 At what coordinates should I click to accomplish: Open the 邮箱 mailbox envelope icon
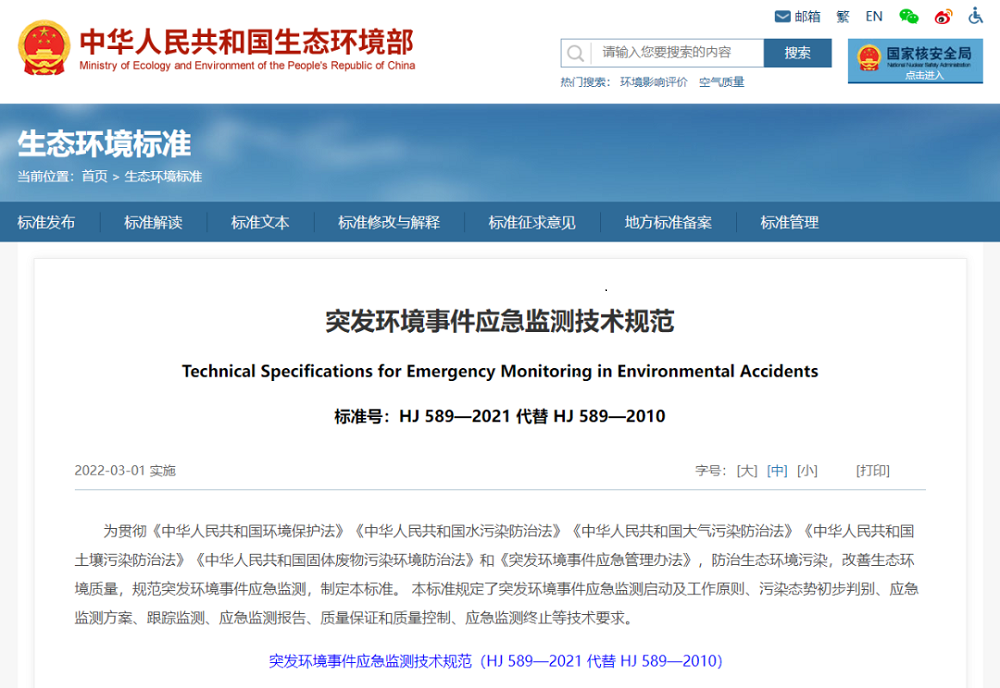(782, 15)
